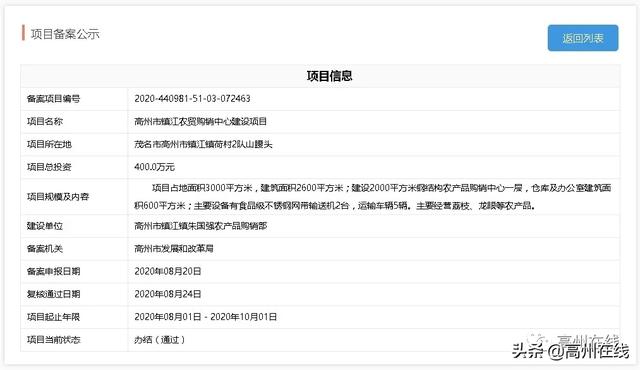Click the 返回列表 button
Screen dimensions: 640x370
click(583, 38)
